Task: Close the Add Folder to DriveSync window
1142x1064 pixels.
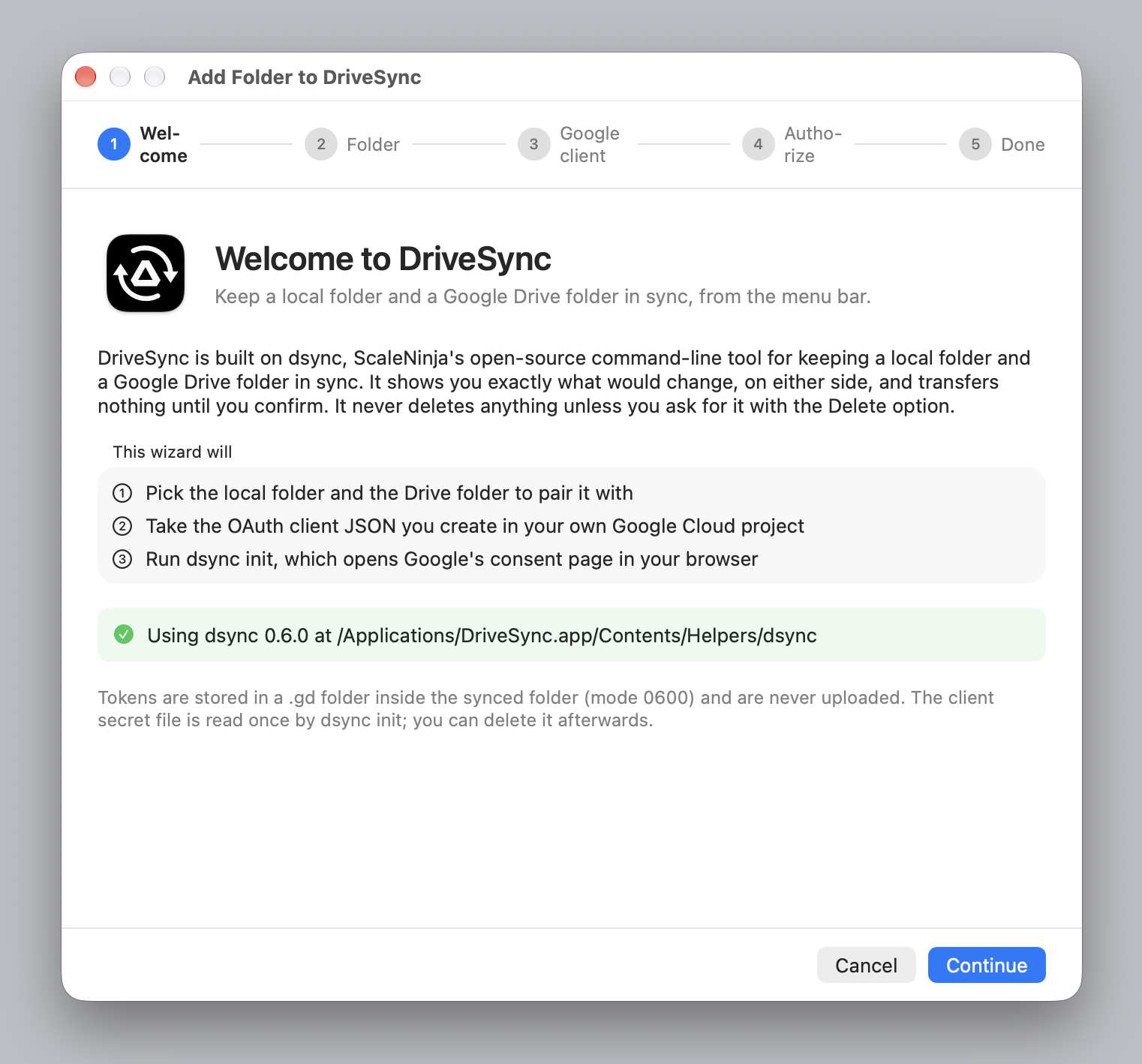Action: point(86,77)
